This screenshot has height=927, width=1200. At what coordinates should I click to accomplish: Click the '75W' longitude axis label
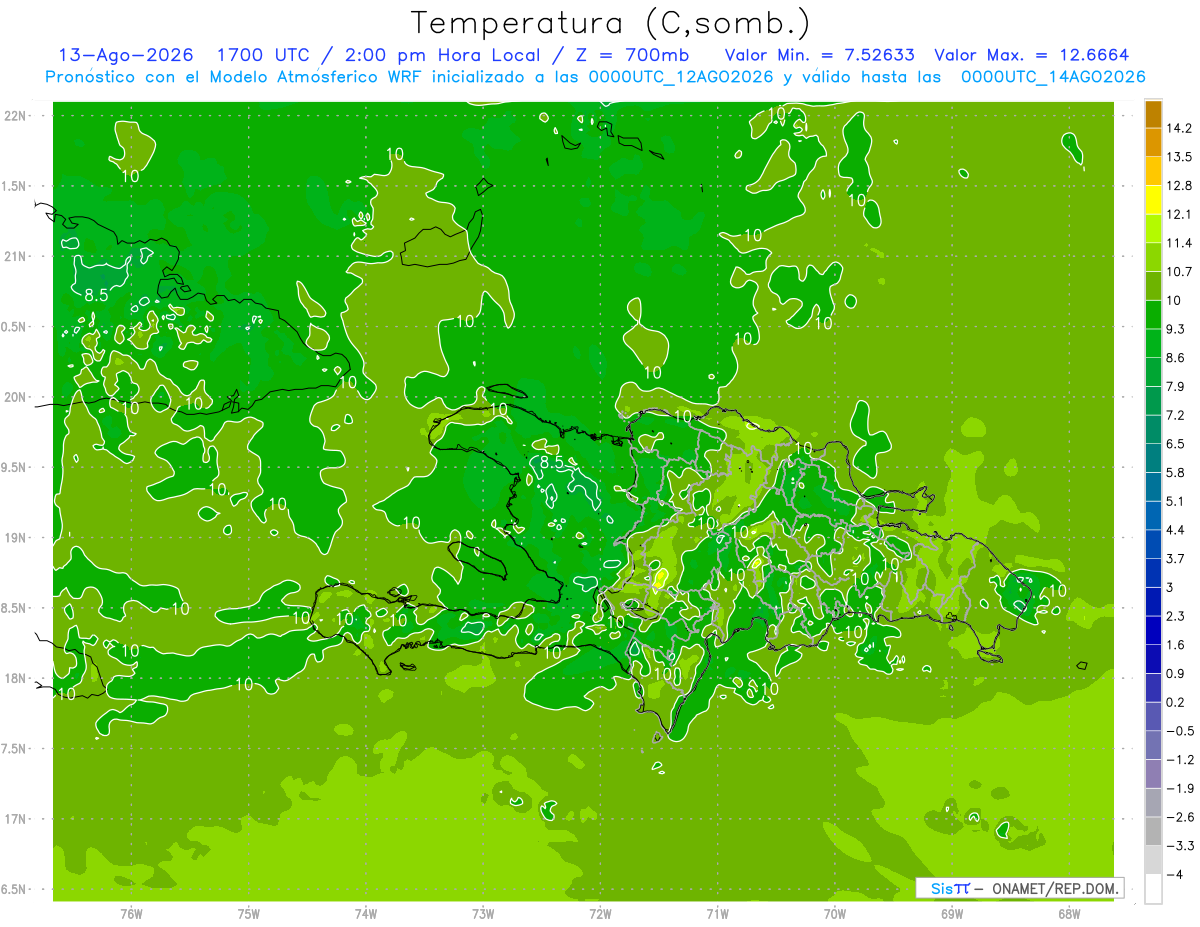[249, 913]
